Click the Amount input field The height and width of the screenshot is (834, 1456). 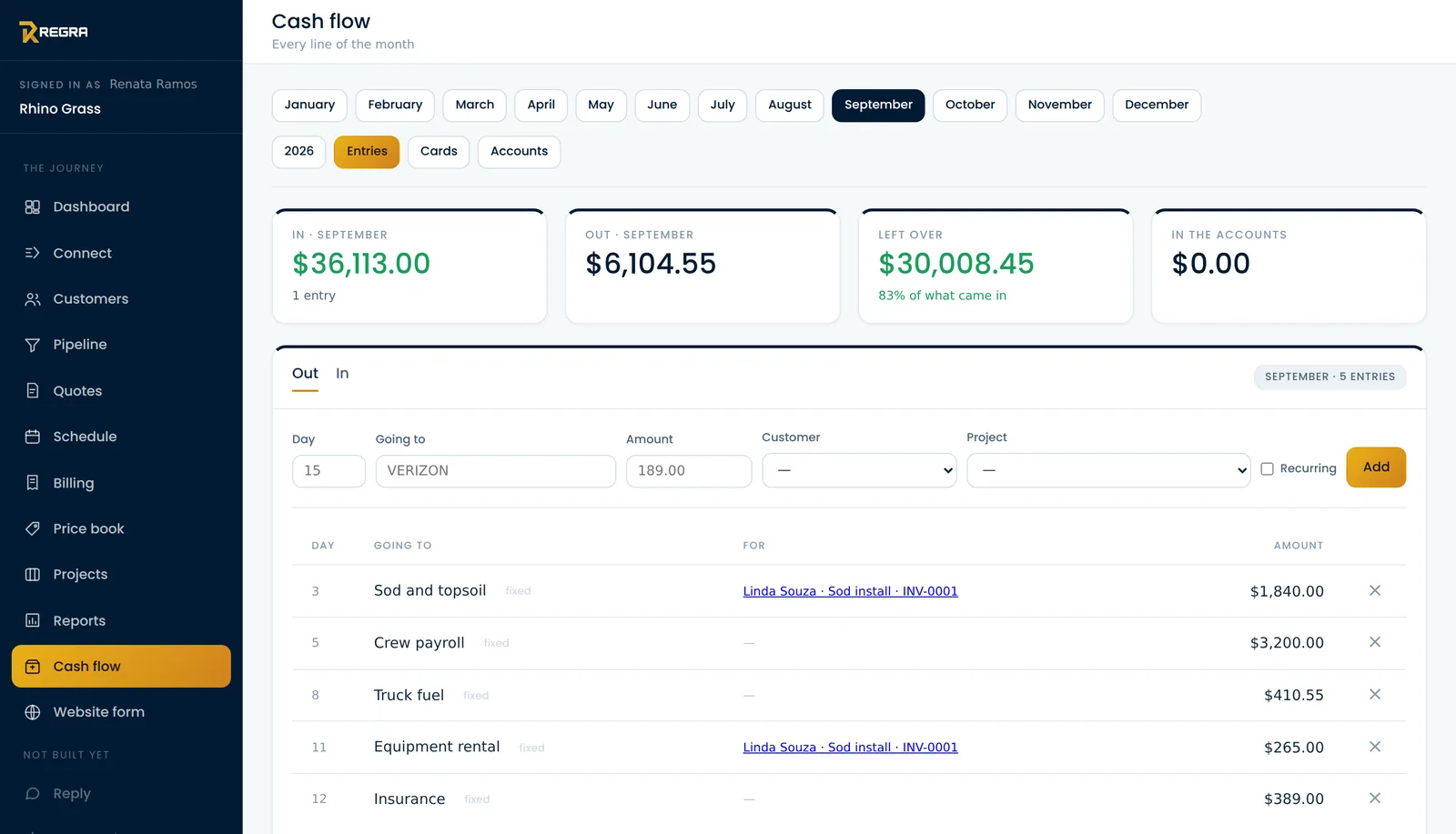point(689,471)
